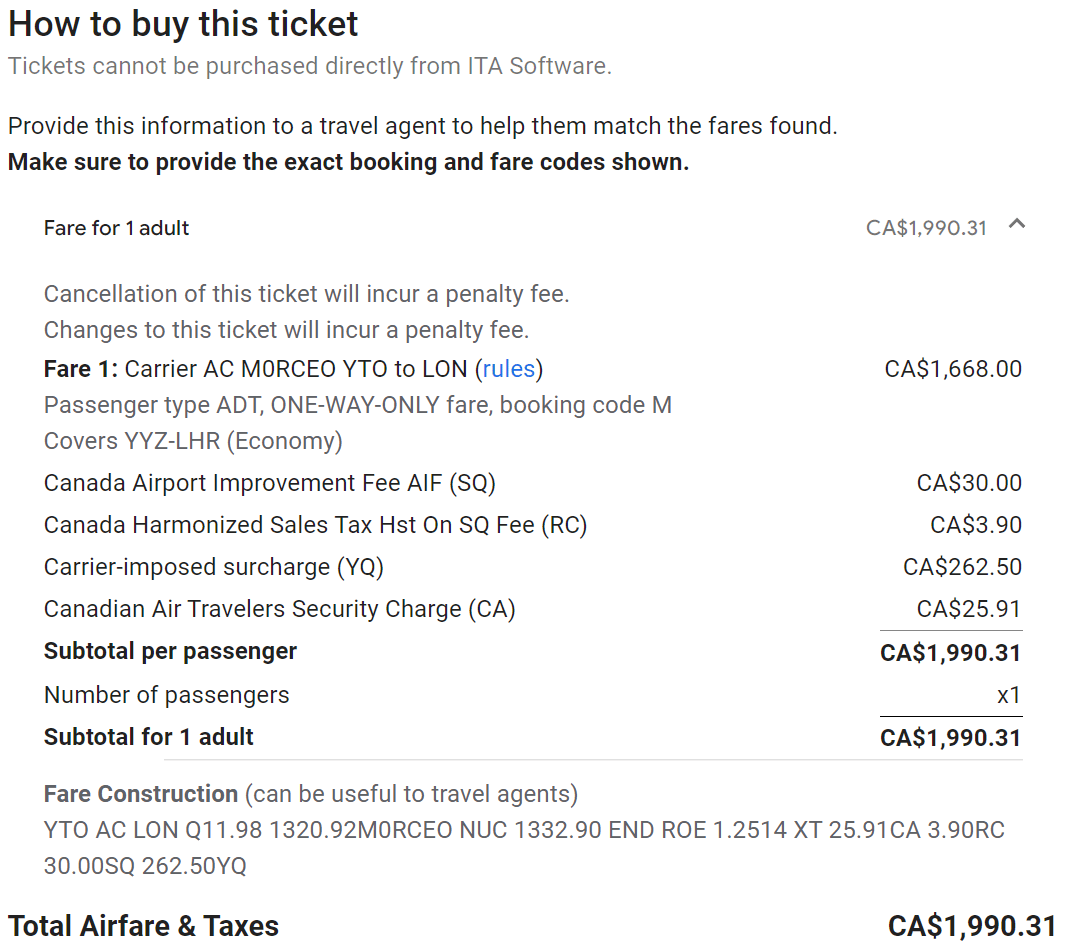The image size is (1066, 948).
Task: Click the Canadian Air Travelers Security Charge row
Action: point(279,609)
